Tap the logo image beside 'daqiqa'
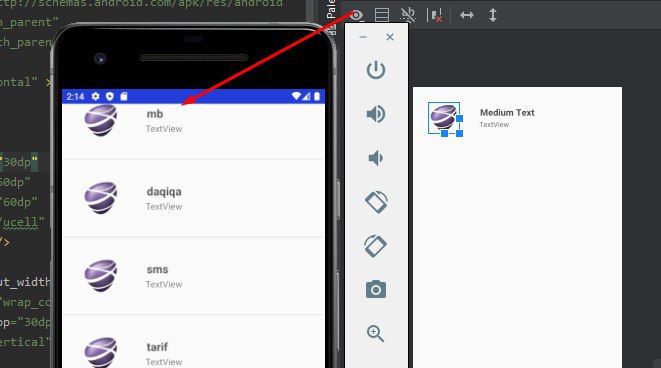Image resolution: width=661 pixels, height=368 pixels. click(101, 198)
